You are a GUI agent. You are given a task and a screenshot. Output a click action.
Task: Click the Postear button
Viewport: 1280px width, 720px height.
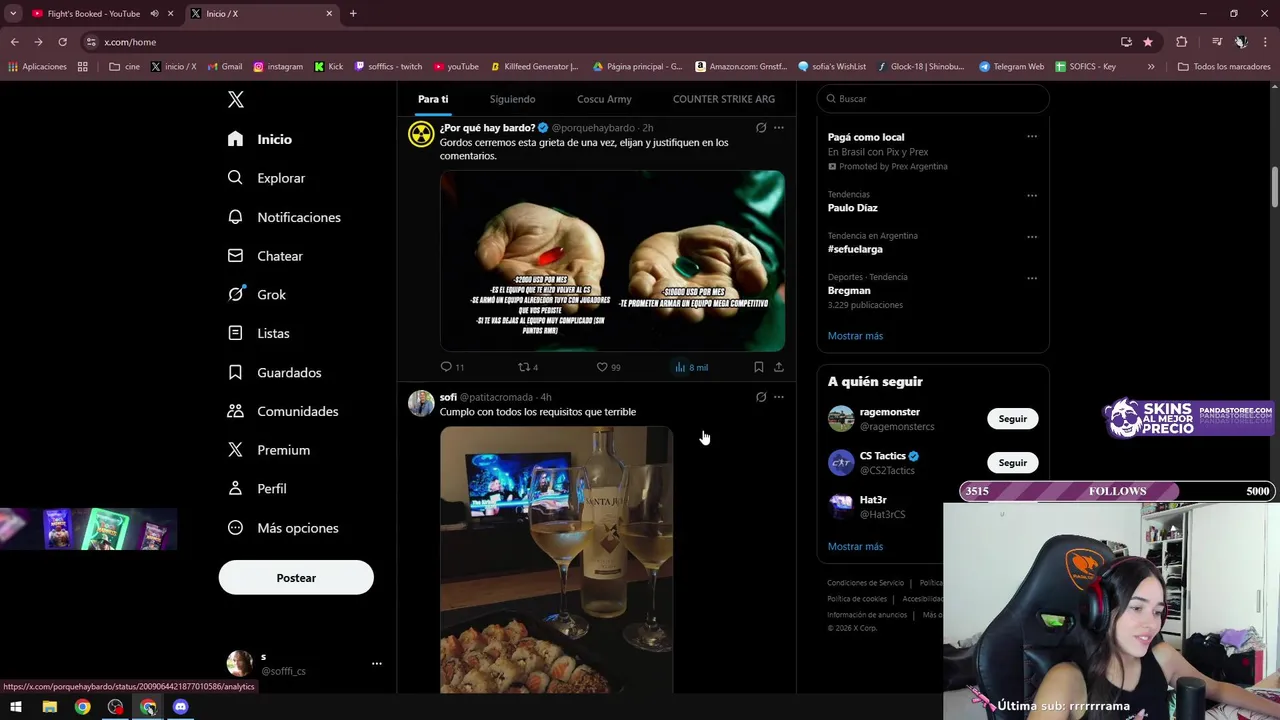[x=296, y=578]
